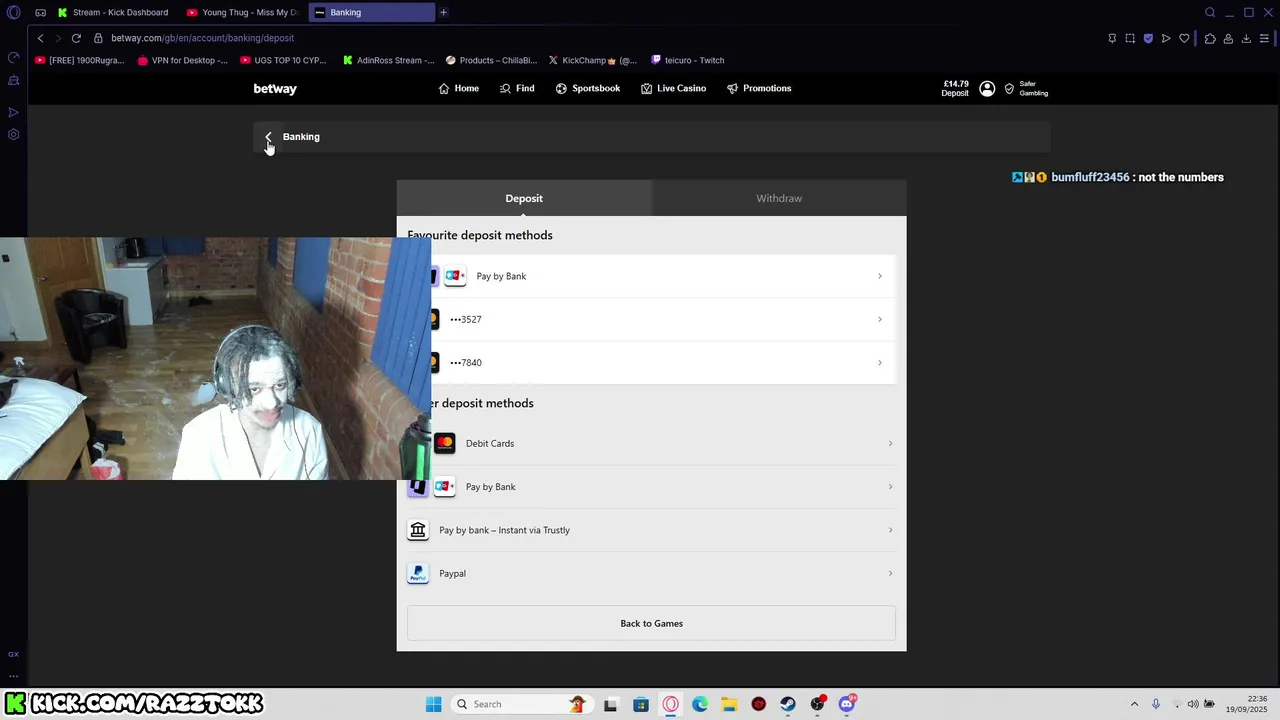Open UGS TOP 10 CYP bookmark

(x=283, y=60)
